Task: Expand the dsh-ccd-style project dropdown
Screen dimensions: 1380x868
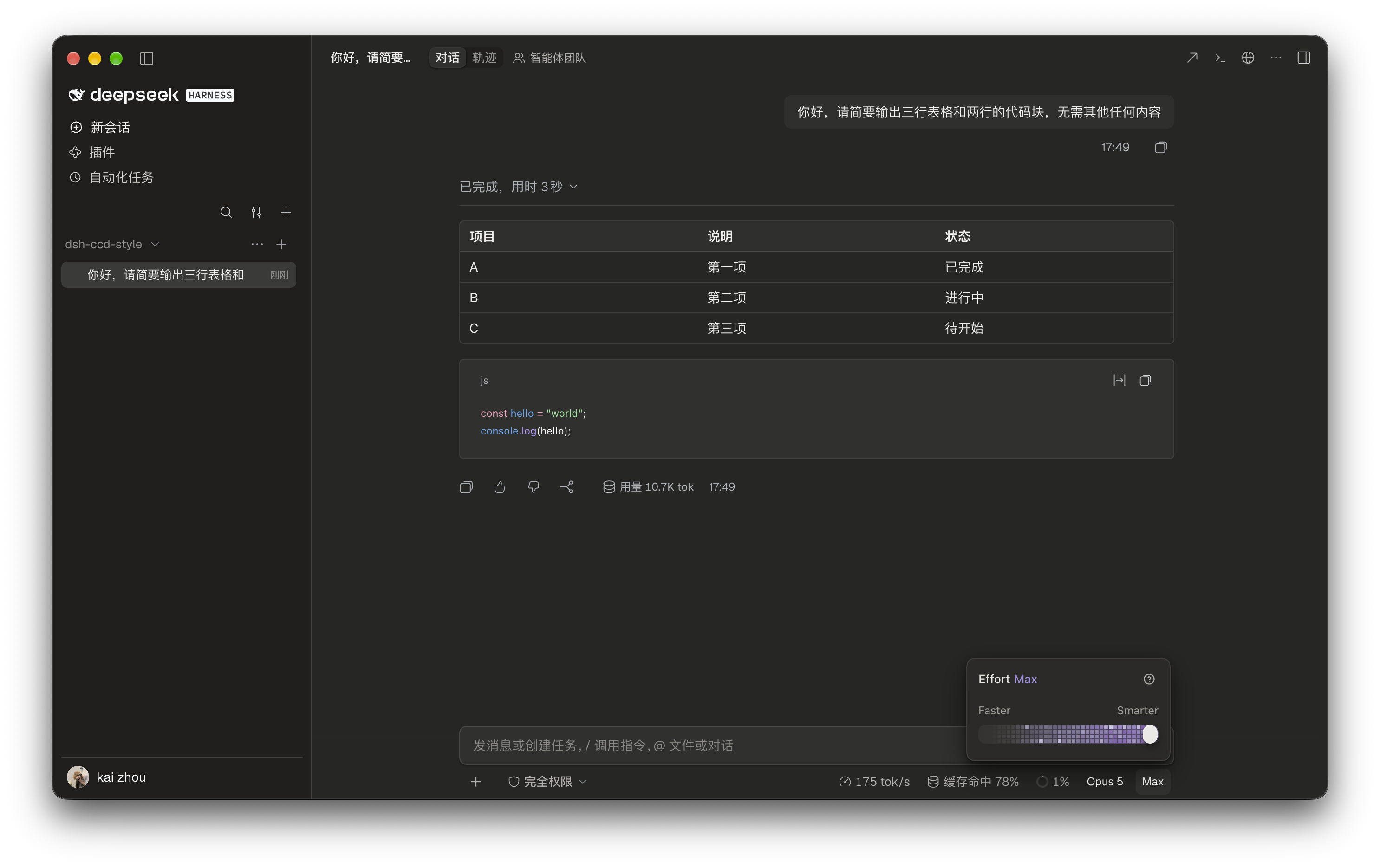Action: [112, 244]
